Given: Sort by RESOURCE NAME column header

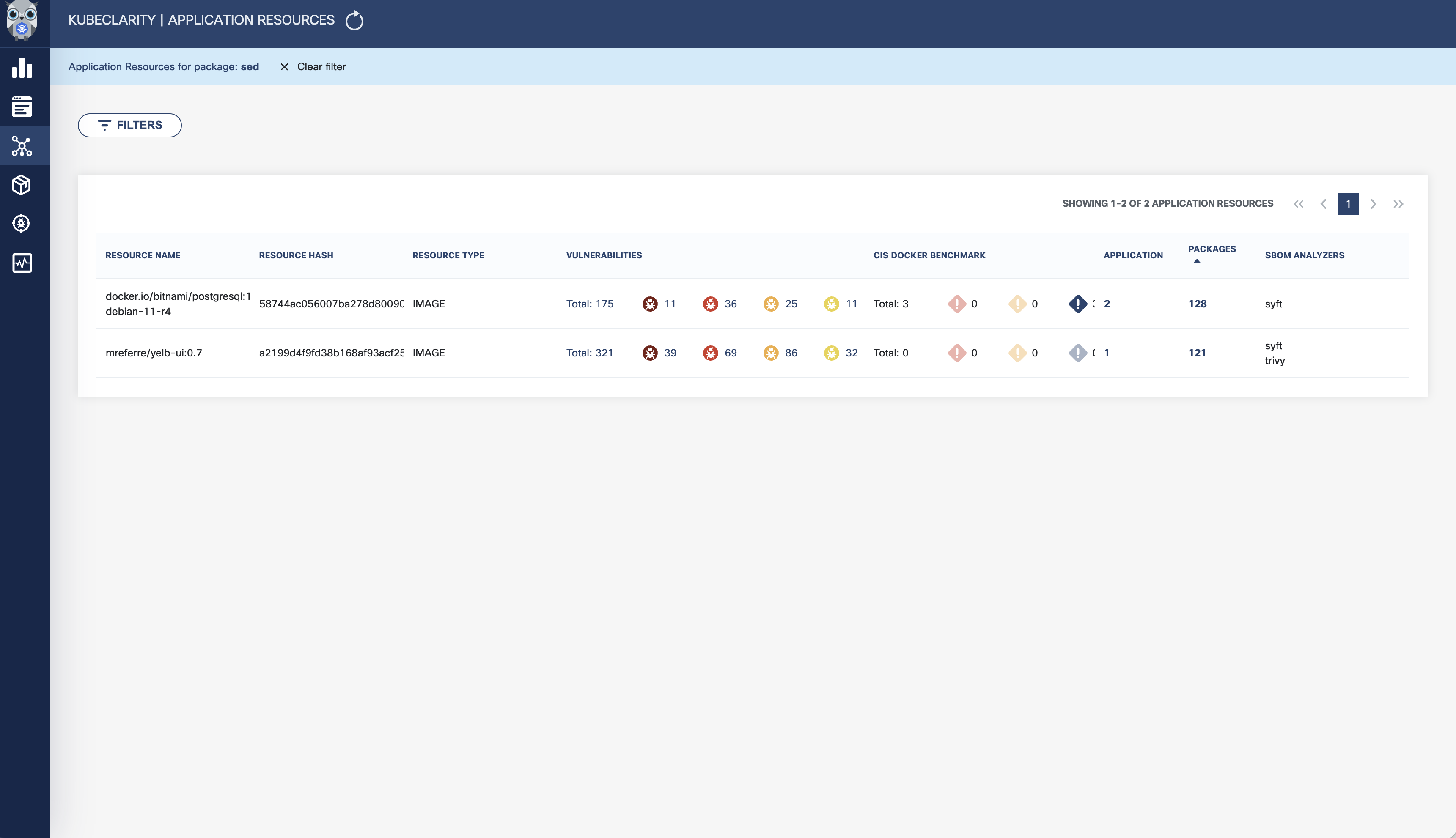Looking at the screenshot, I should coord(143,255).
